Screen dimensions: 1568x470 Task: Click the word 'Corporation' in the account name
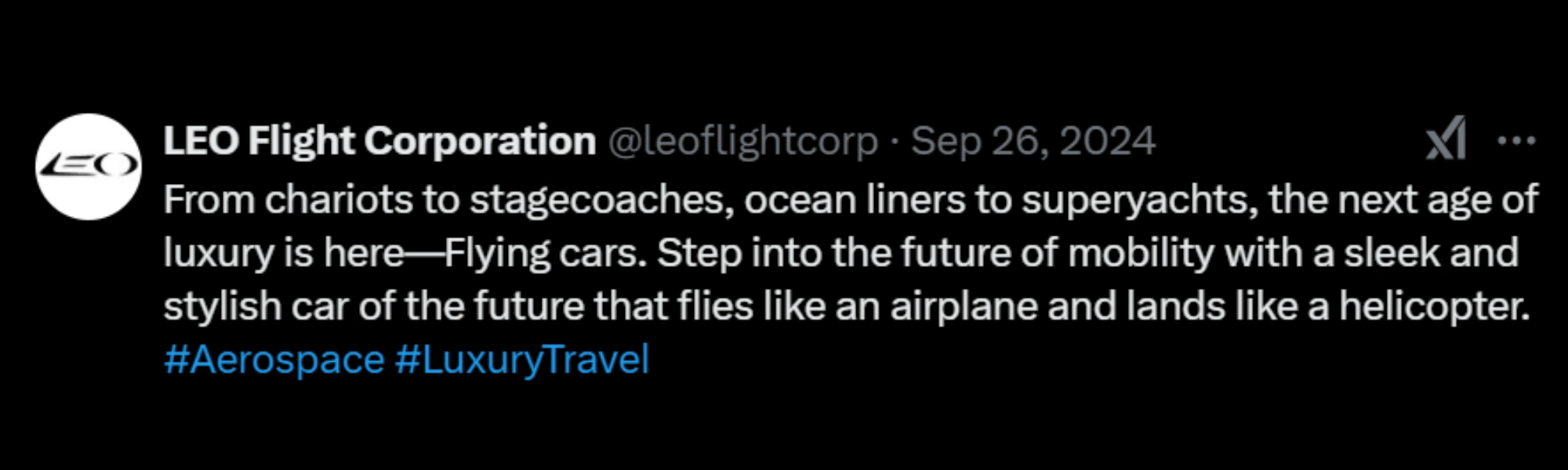pos(480,142)
